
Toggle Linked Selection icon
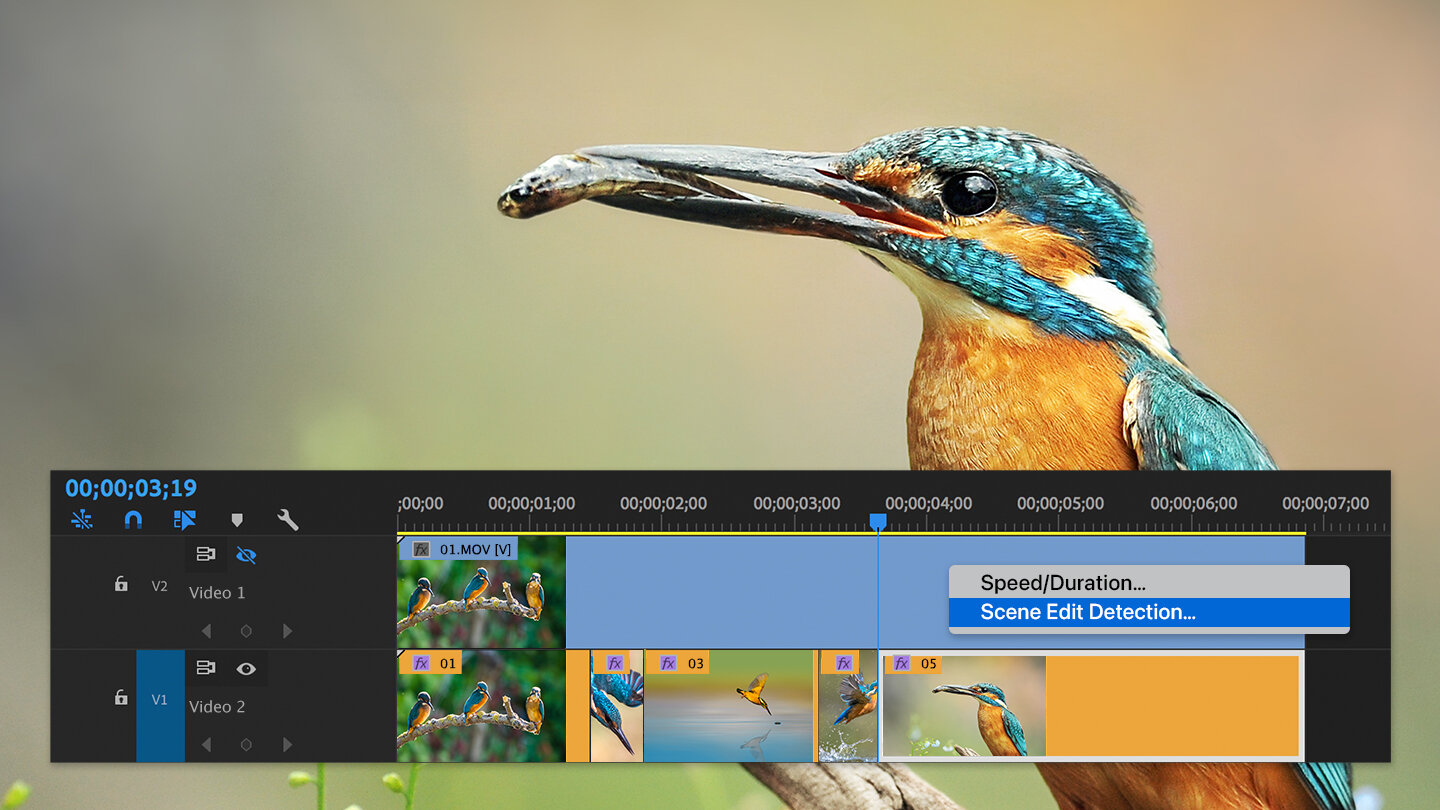(x=184, y=520)
